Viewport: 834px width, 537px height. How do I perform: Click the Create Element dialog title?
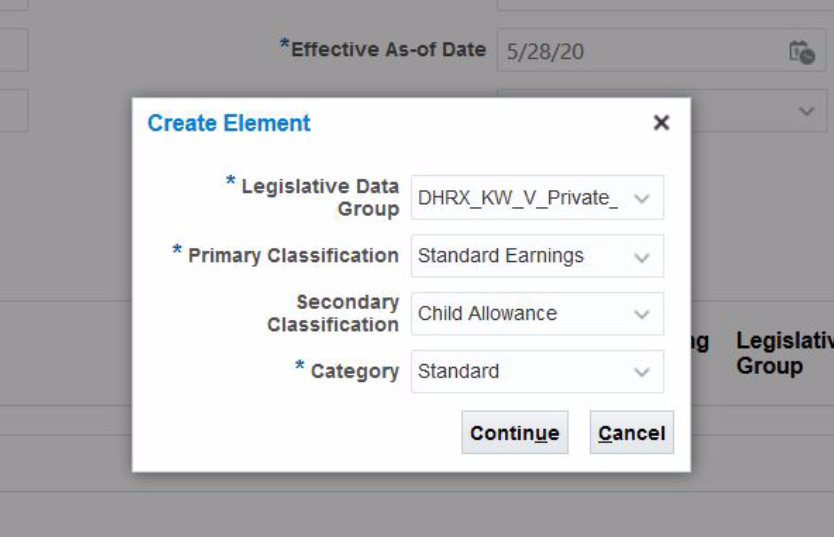tap(229, 123)
